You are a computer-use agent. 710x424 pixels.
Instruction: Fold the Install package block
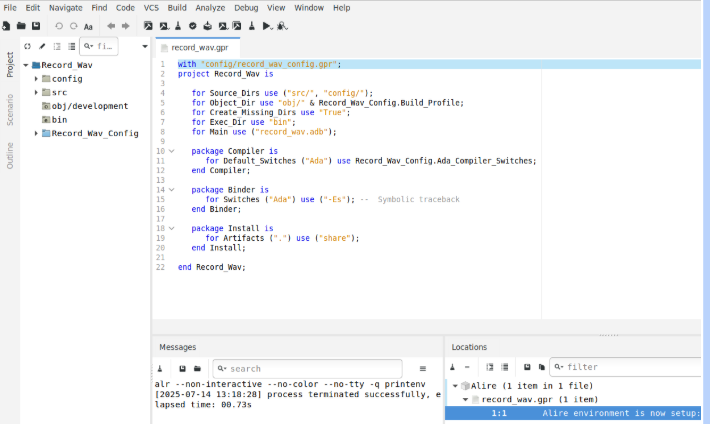pos(172,228)
